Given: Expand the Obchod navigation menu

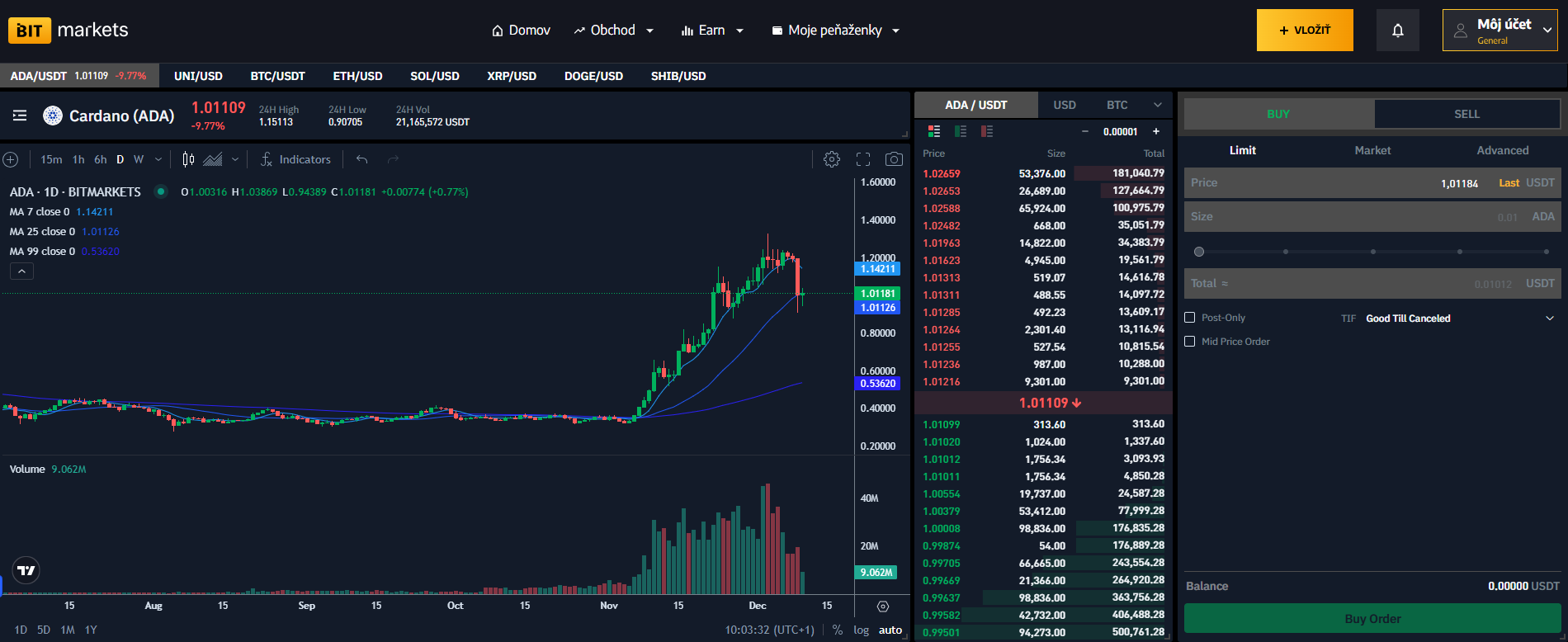Looking at the screenshot, I should 614,31.
